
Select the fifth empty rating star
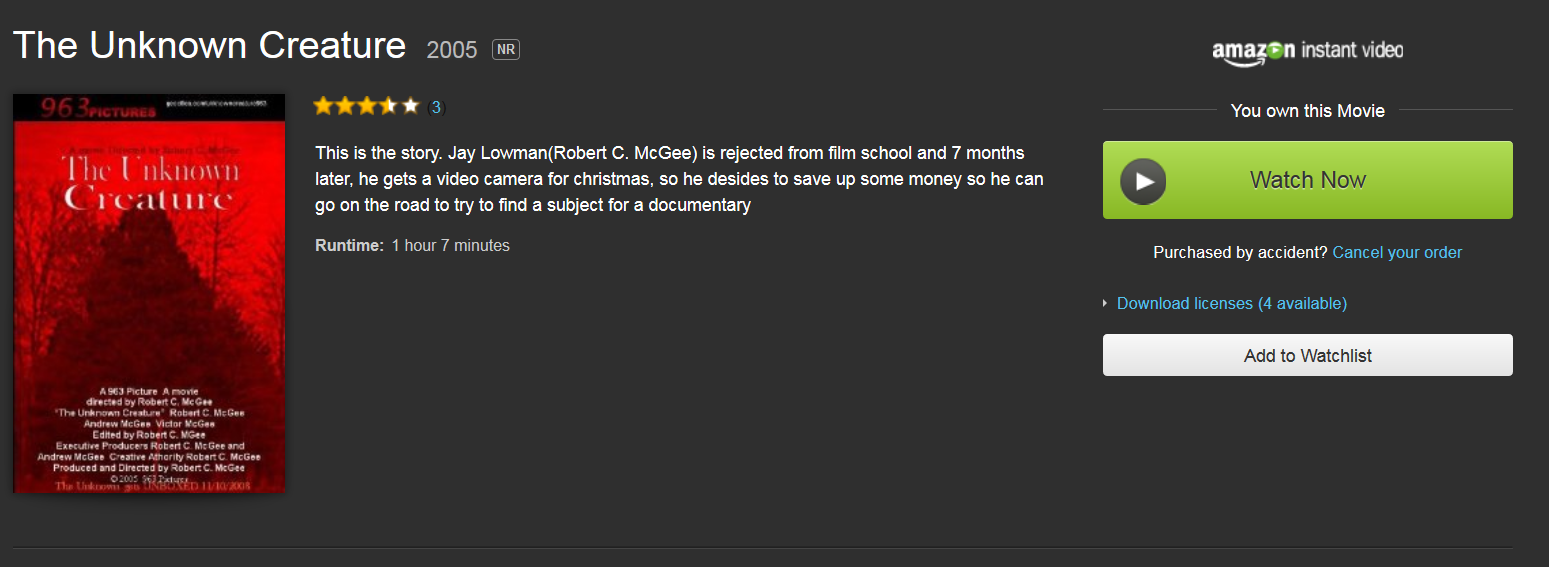(x=410, y=106)
